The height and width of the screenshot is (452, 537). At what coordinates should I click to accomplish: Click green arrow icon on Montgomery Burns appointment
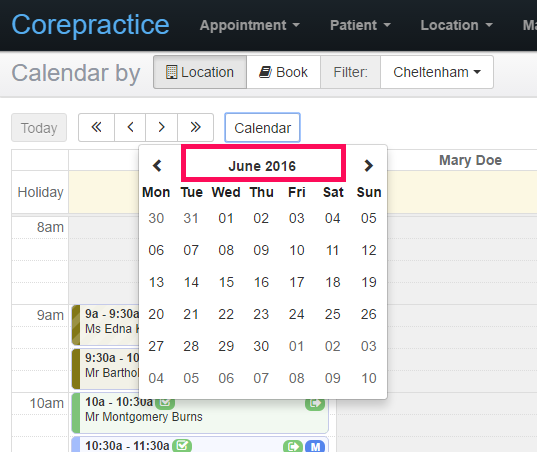pos(315,404)
